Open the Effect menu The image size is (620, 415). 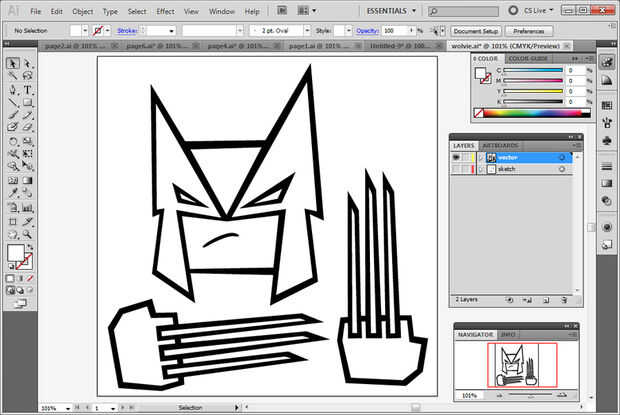point(165,11)
